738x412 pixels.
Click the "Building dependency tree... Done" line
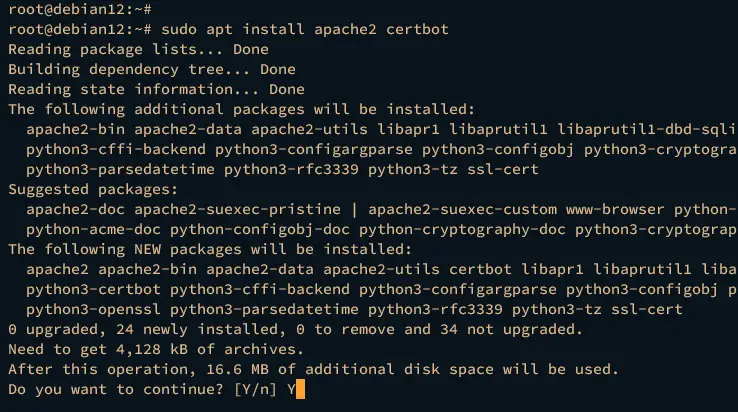[152, 69]
